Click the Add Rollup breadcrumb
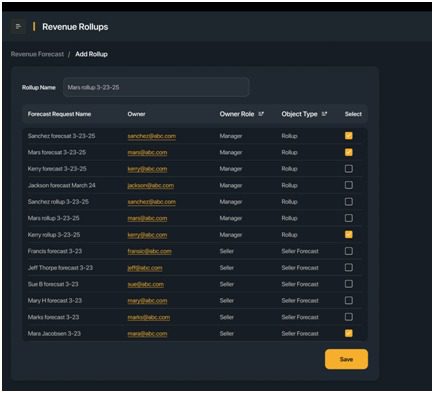The image size is (434, 393). (x=91, y=54)
